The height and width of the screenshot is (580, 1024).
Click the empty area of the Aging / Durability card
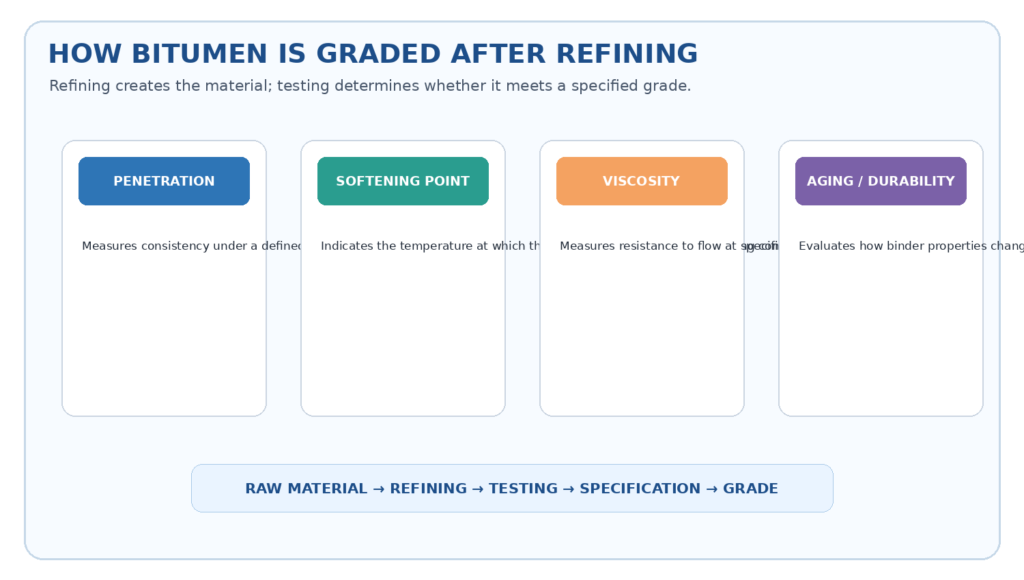(881, 333)
